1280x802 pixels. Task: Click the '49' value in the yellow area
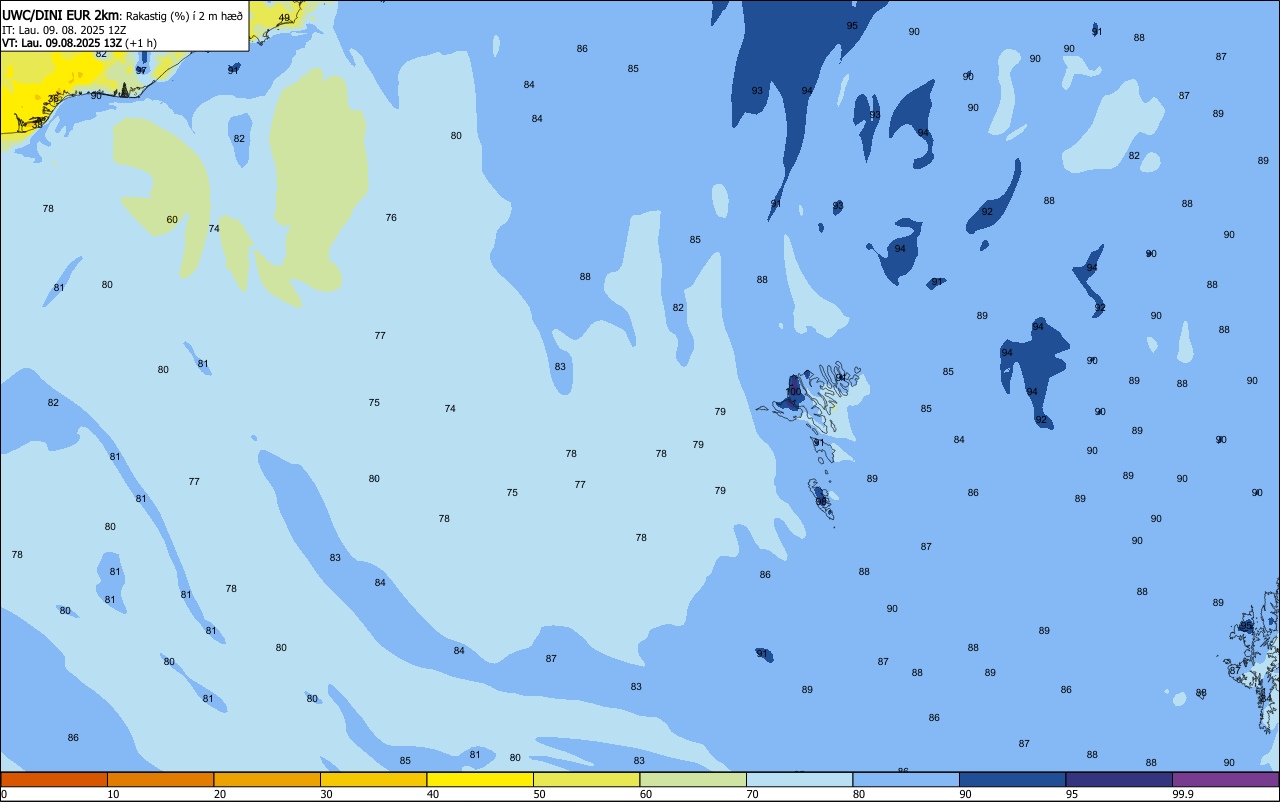(x=284, y=18)
